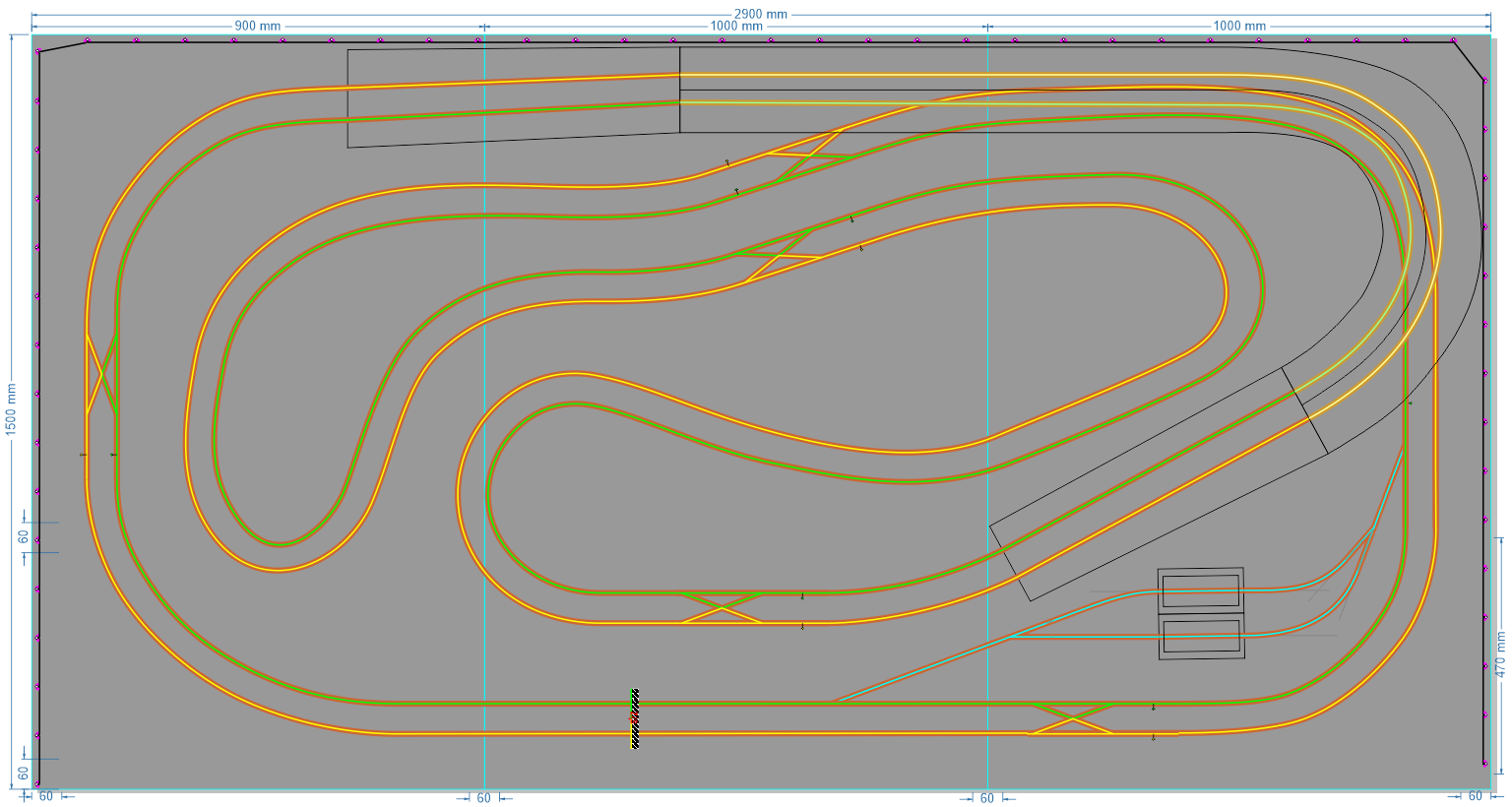Click the turnout marker above the bottom-right crossing
The width and height of the screenshot is (1512, 807).
coord(1153,708)
